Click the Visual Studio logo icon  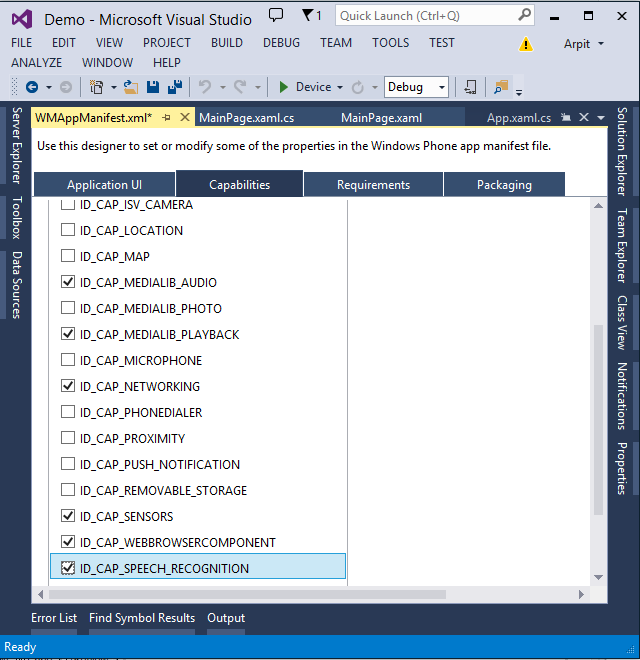22,19
